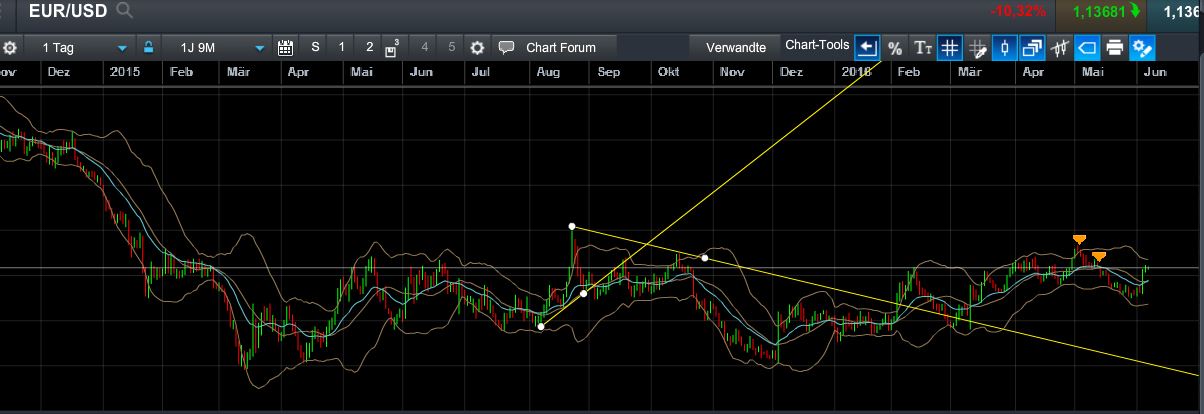Open the Chart-Tools menu
The image size is (1204, 414).
817,46
